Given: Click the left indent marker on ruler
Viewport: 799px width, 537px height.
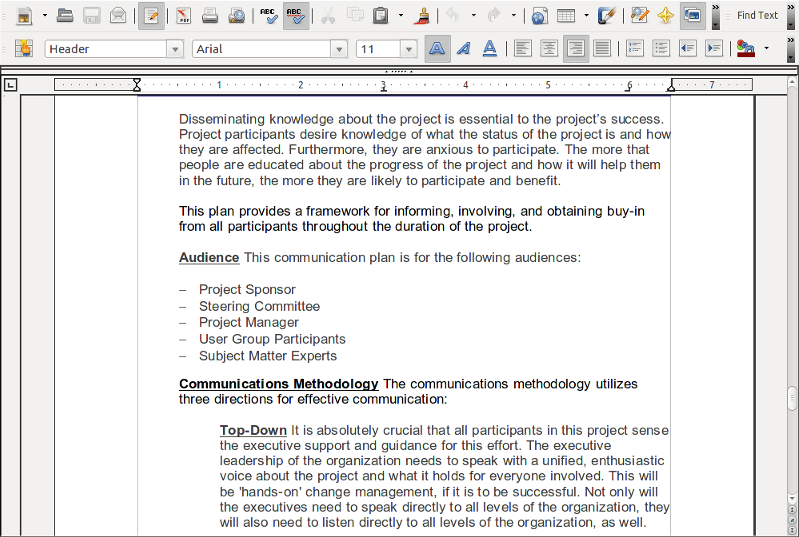Looking at the screenshot, I should coord(137,85).
